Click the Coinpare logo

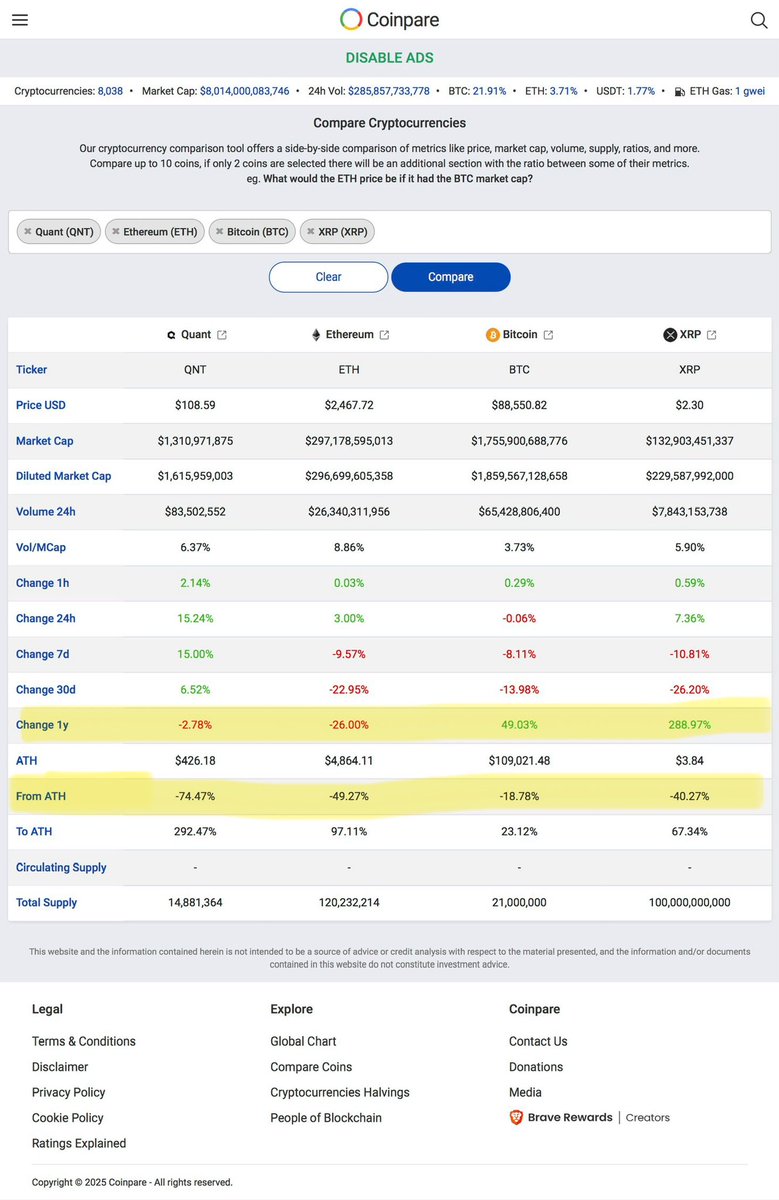pyautogui.click(x=389, y=19)
